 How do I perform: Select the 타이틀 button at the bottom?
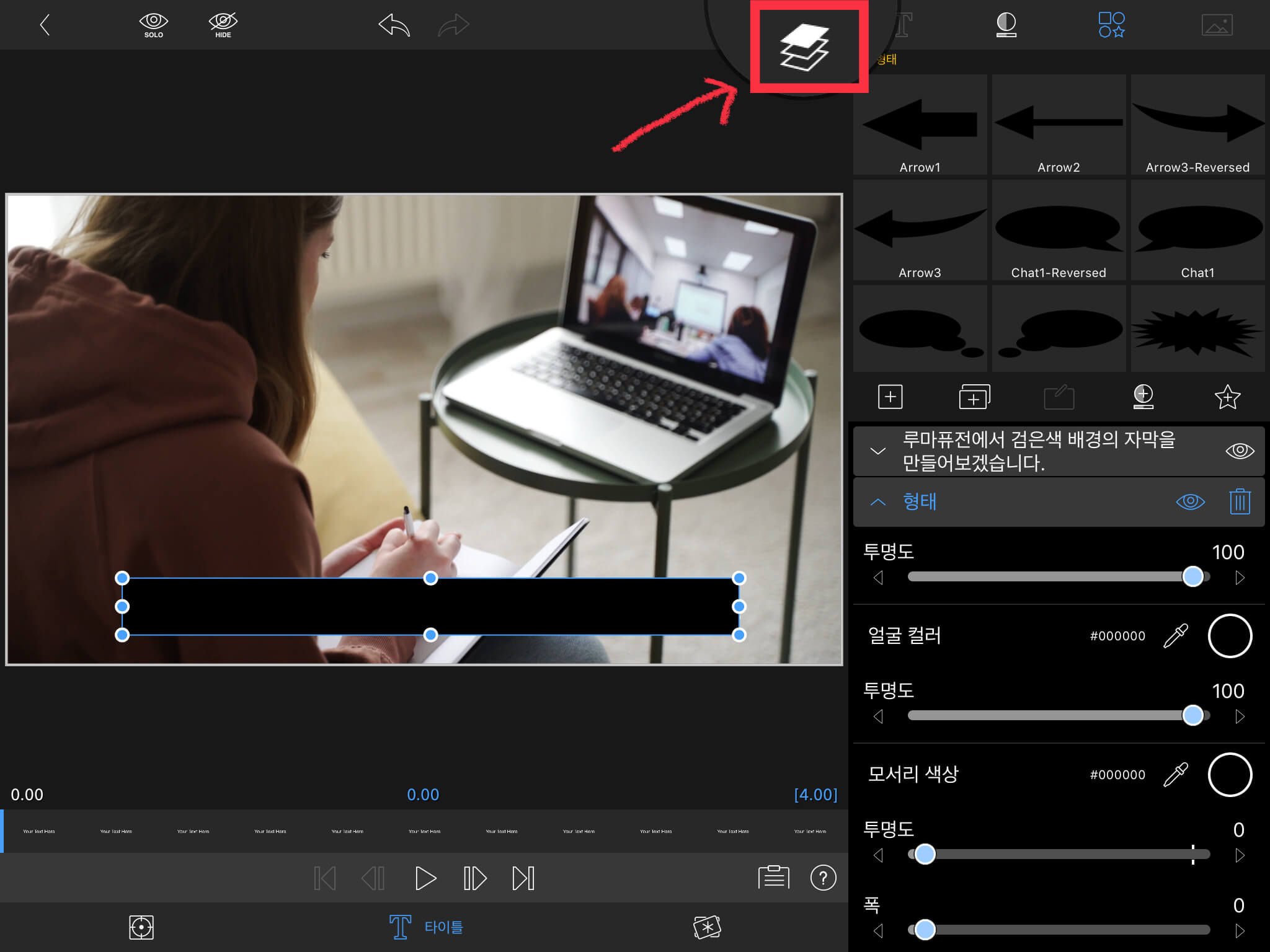(426, 927)
